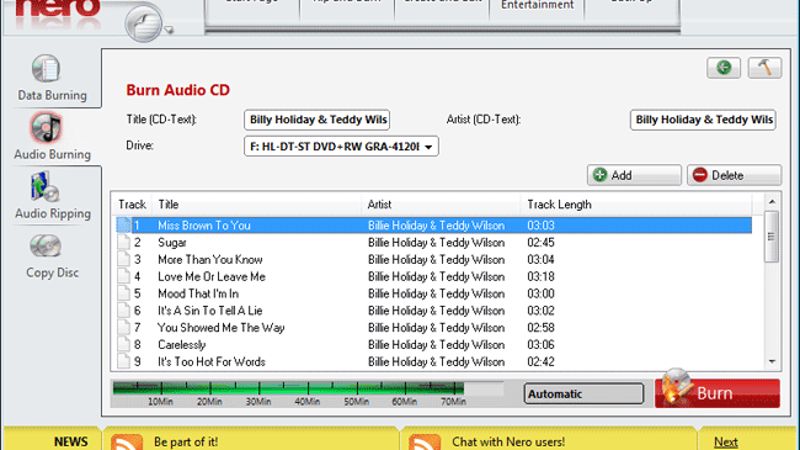Click the file icon of track 3
The width and height of the screenshot is (800, 450).
[x=123, y=259]
